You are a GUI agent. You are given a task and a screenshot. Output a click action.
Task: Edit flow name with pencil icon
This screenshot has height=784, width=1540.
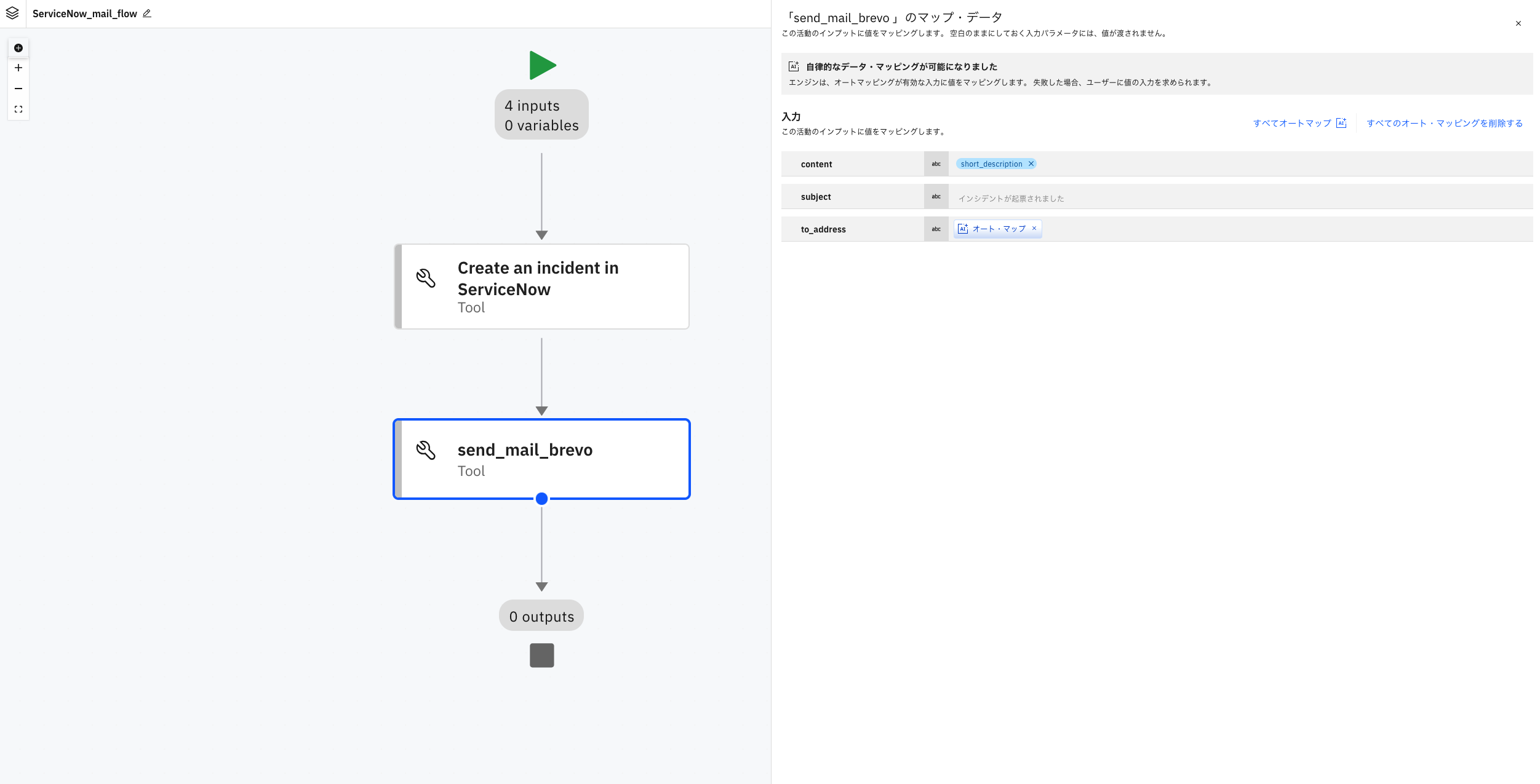[147, 14]
